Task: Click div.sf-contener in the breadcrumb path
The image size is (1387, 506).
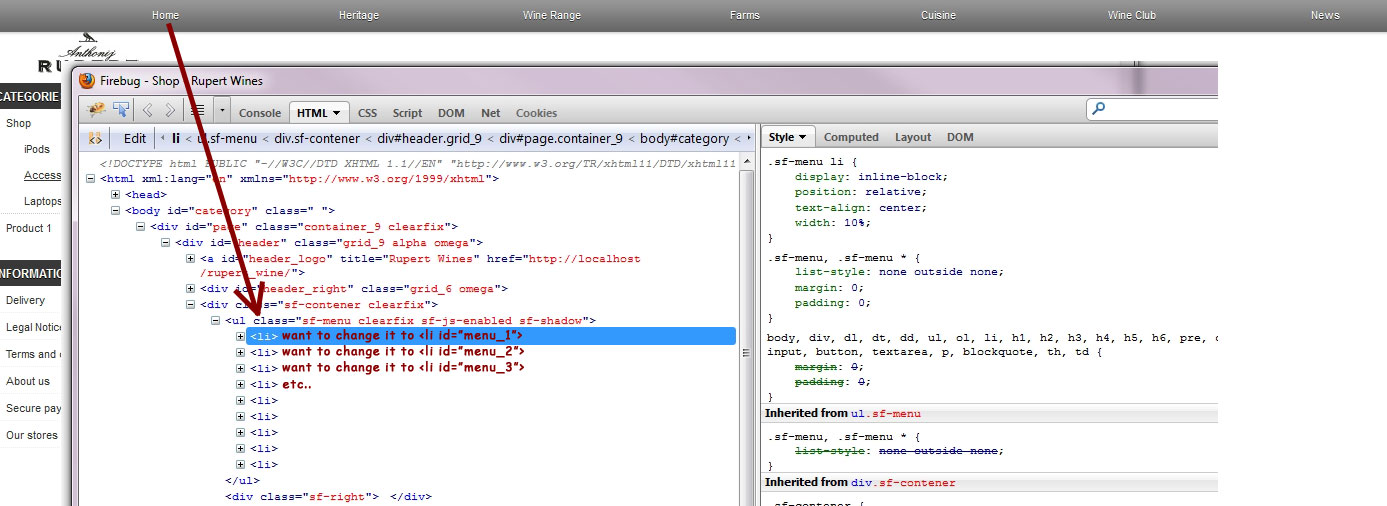Action: (x=316, y=139)
